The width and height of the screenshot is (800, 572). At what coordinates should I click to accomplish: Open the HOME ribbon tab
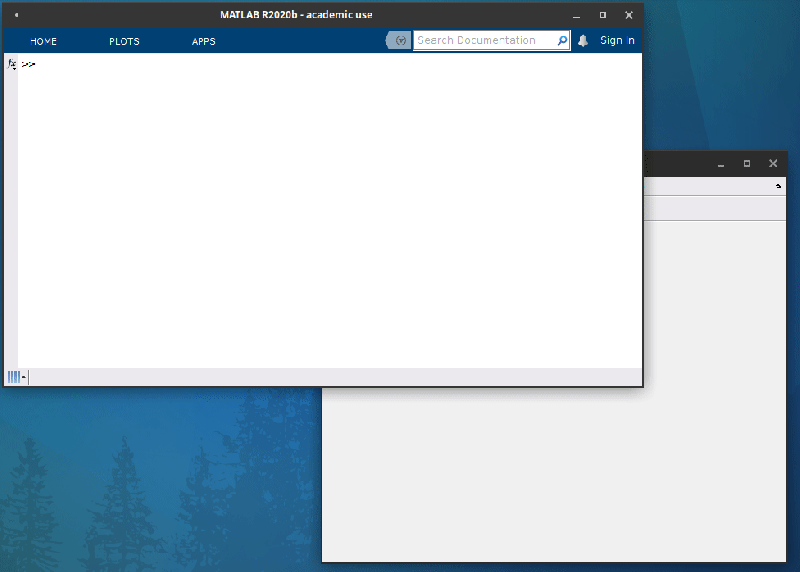[43, 41]
